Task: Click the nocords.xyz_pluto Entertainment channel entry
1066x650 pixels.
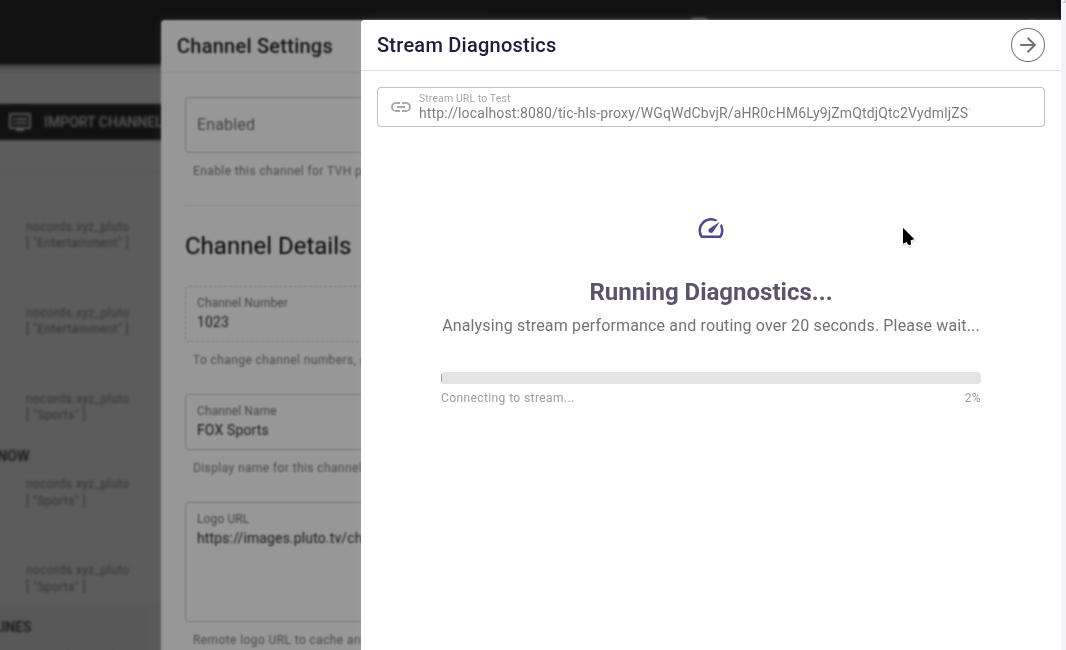Action: click(77, 234)
